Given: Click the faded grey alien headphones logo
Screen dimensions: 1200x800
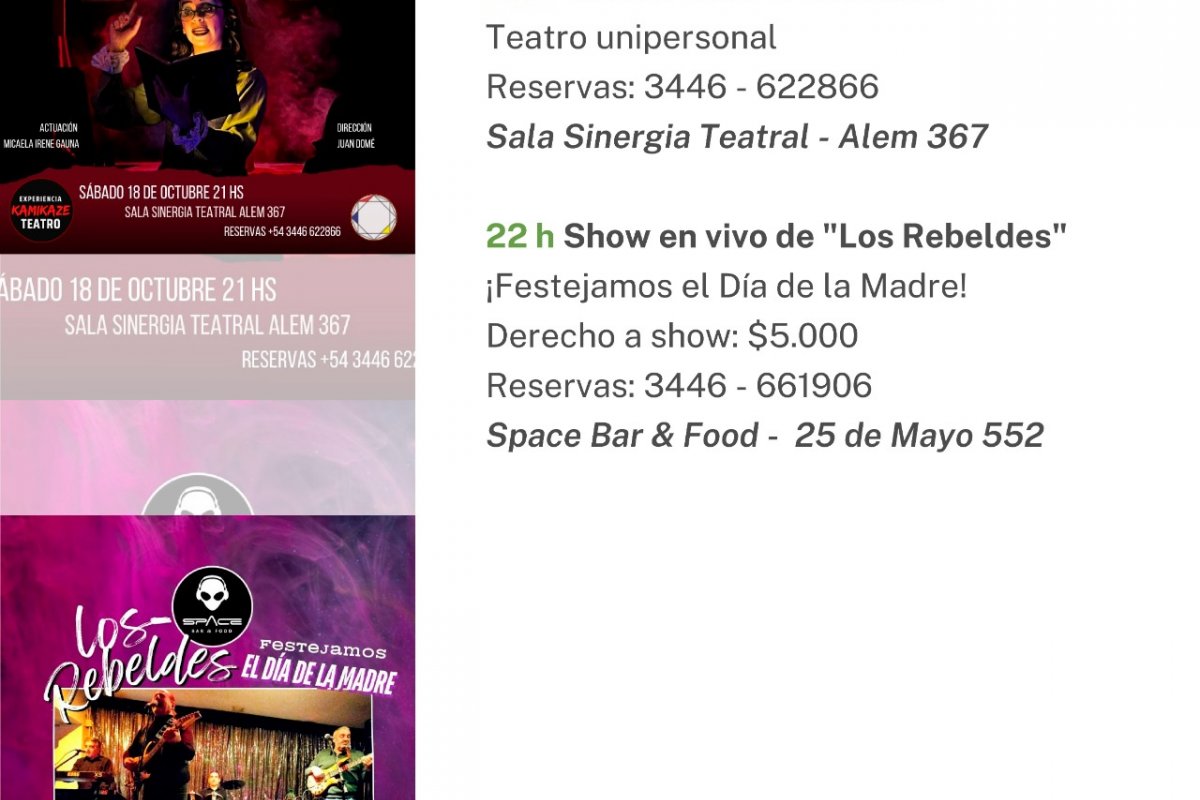Looking at the screenshot, I should 197,495.
